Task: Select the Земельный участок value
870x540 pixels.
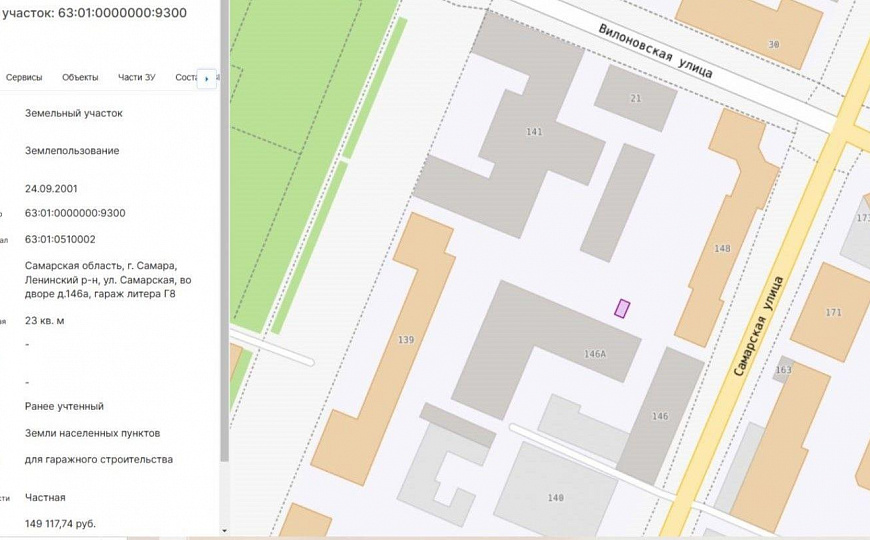Action: coord(74,113)
